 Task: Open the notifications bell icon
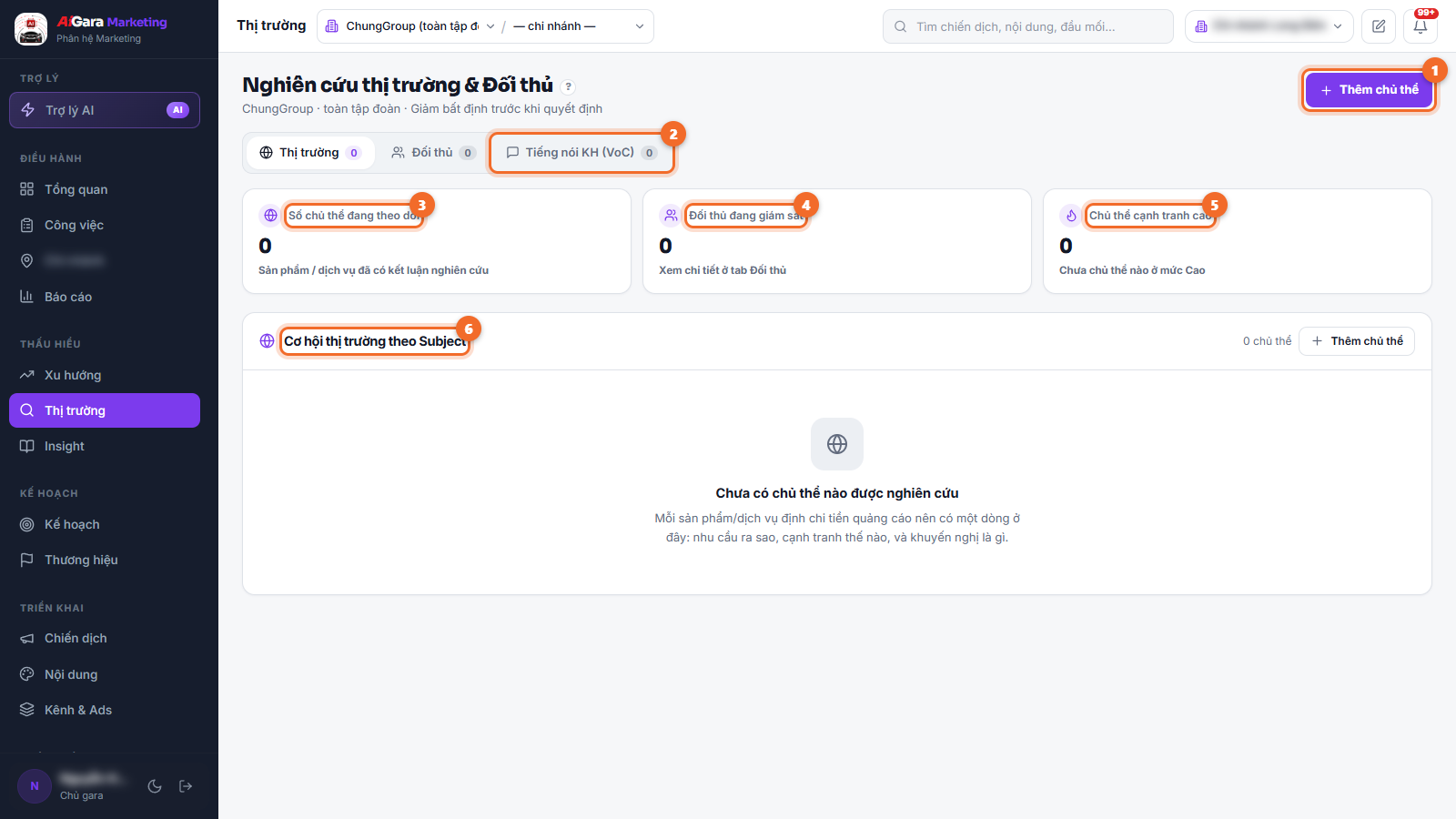tap(1421, 26)
